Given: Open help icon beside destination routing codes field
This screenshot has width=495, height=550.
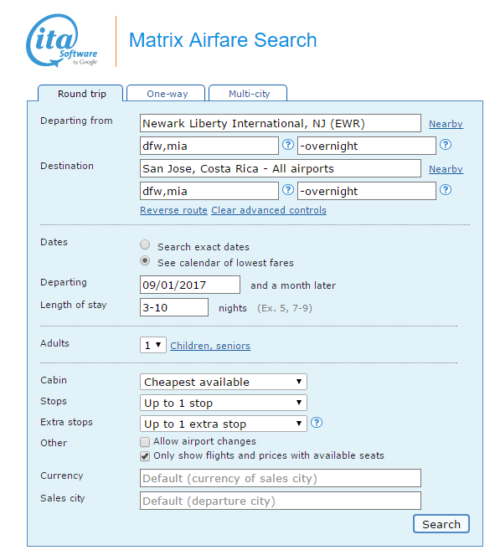Looking at the screenshot, I should (x=288, y=190).
